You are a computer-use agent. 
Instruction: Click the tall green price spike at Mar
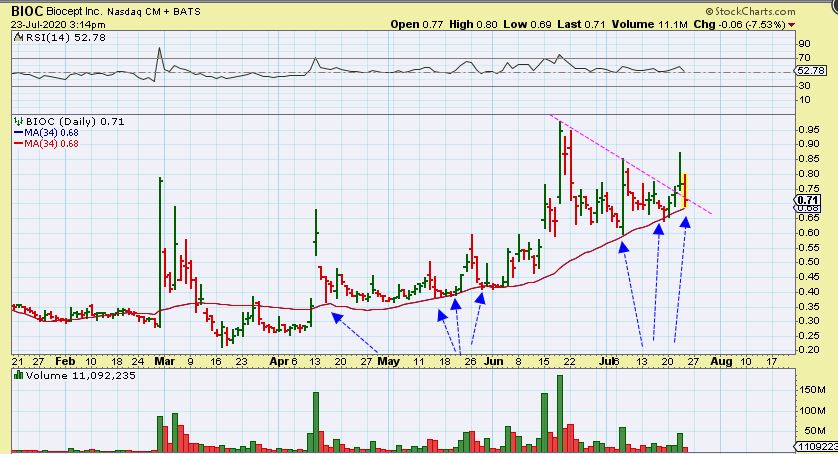(160, 251)
